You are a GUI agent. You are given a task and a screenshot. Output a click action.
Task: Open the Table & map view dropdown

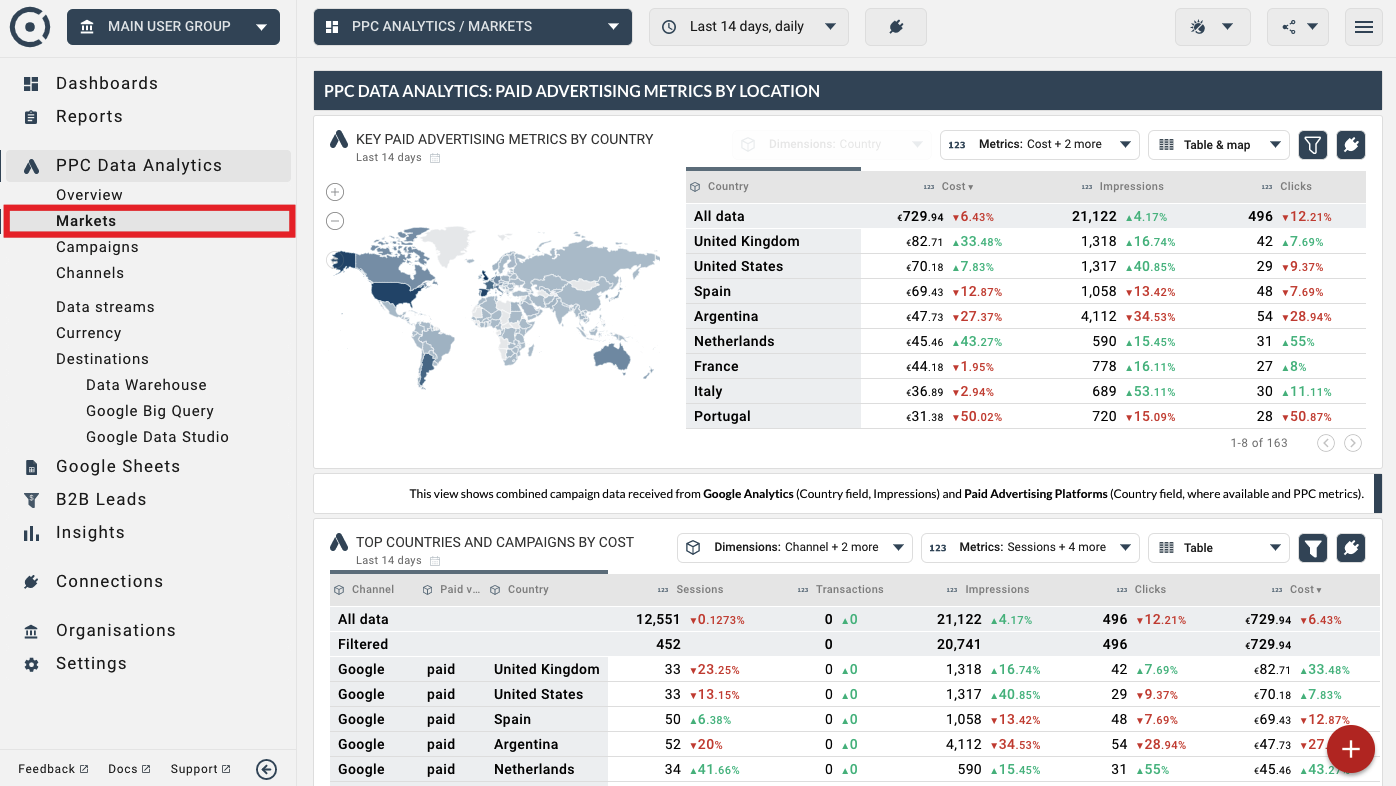pyautogui.click(x=1218, y=145)
